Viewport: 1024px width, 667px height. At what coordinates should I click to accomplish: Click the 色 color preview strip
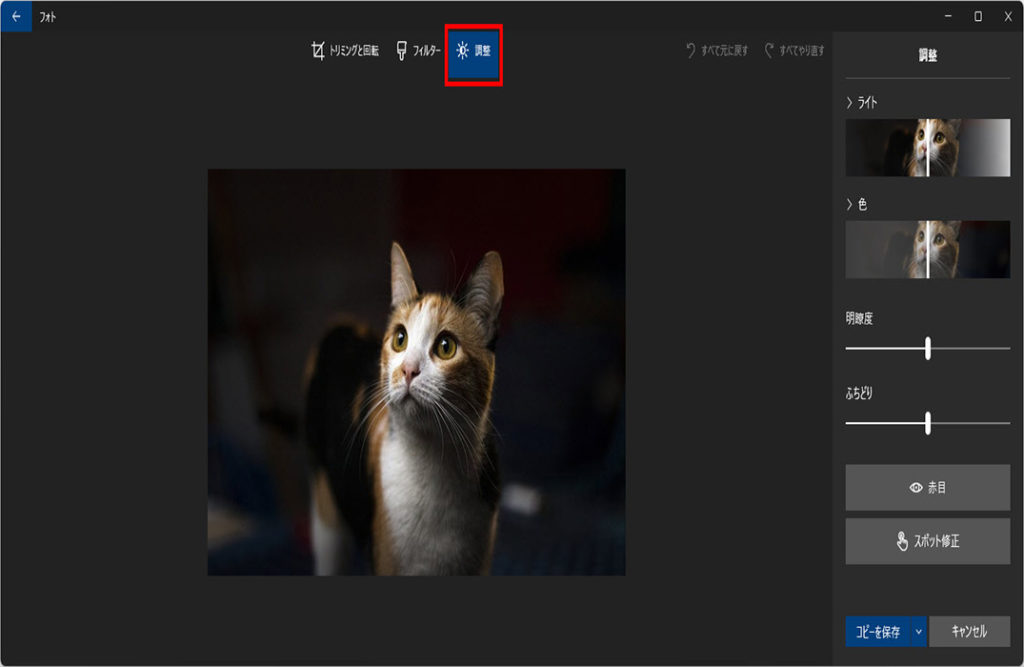[x=927, y=250]
